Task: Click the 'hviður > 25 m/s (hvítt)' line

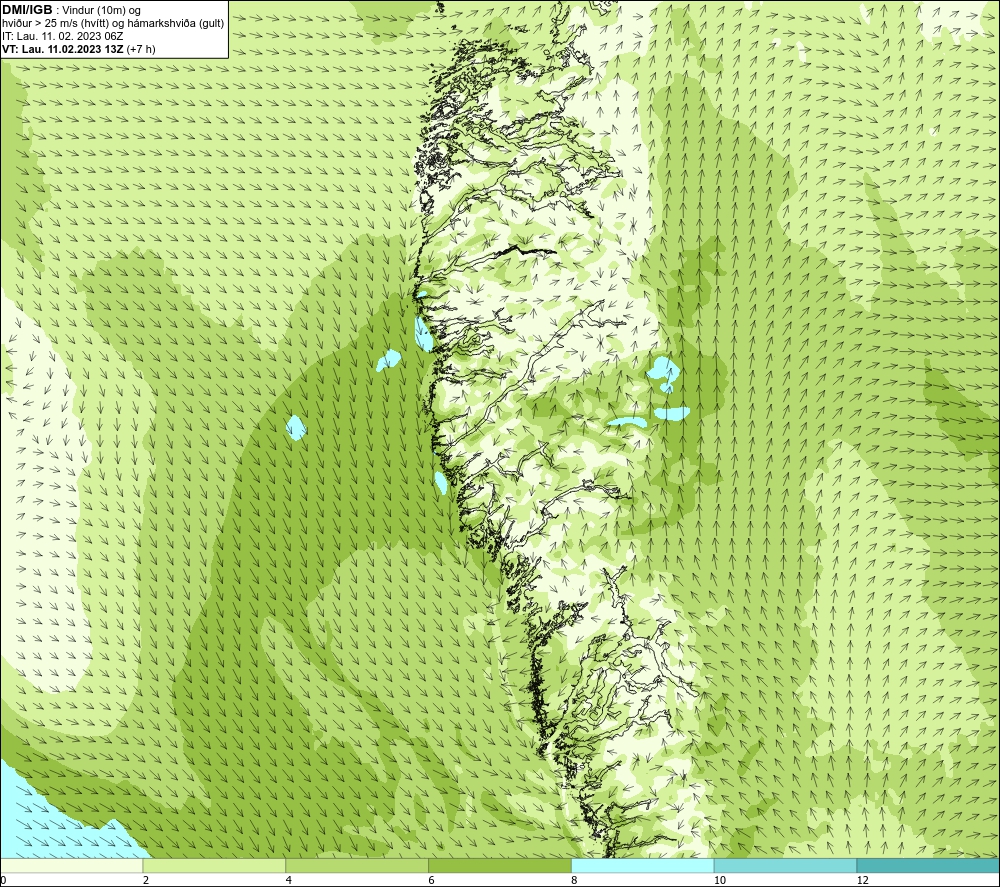Action: 113,24
